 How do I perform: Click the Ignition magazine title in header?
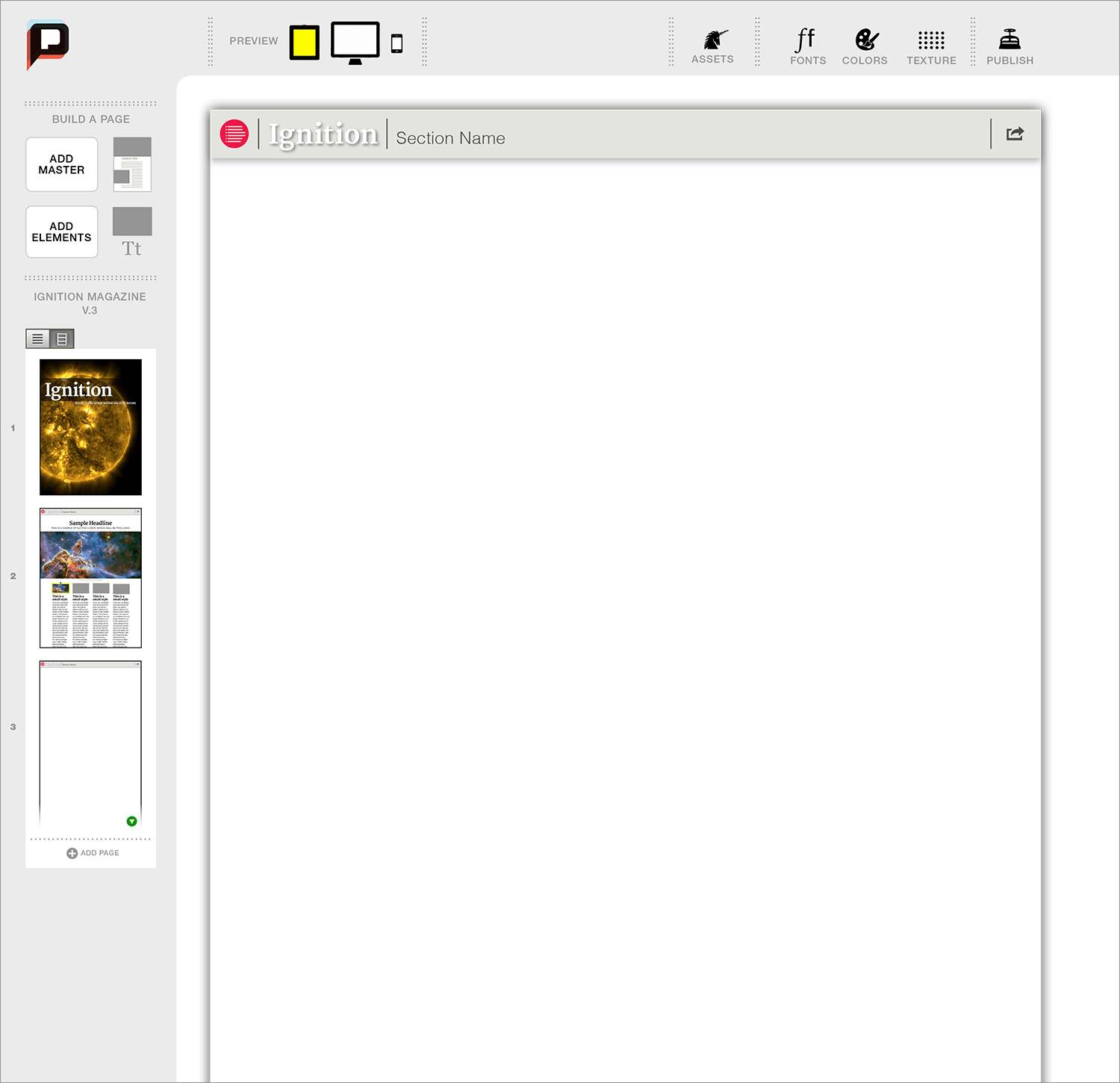tap(323, 134)
